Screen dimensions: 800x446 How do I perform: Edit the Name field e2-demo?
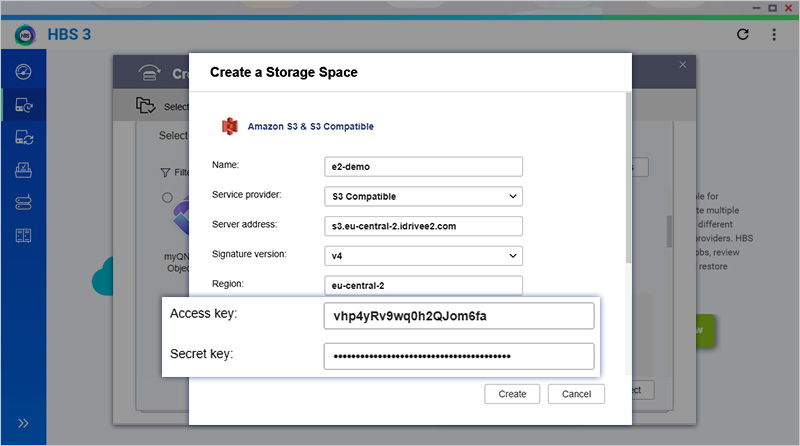pos(423,166)
